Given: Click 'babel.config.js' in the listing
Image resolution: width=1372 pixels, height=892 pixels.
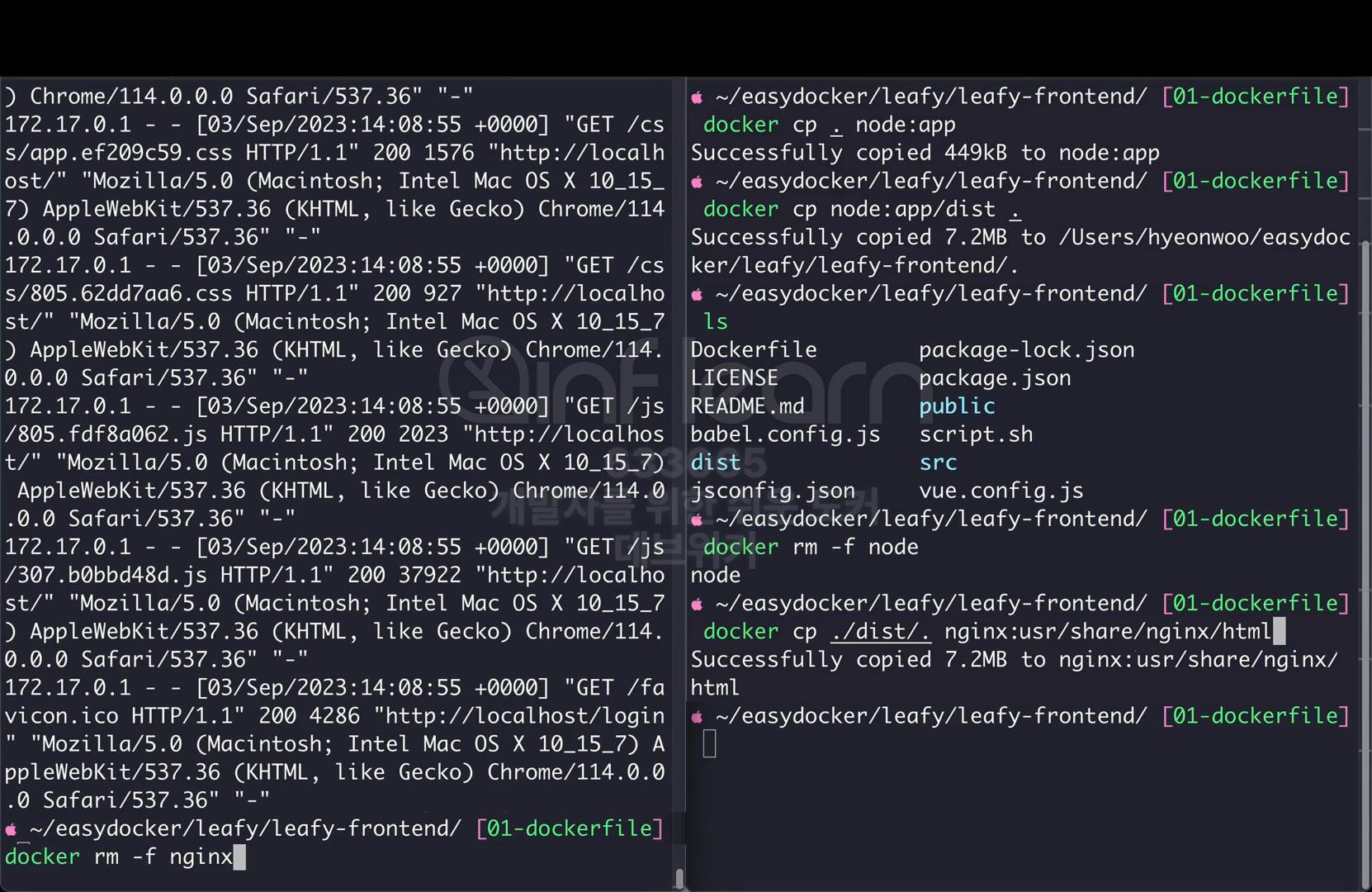Looking at the screenshot, I should (785, 434).
